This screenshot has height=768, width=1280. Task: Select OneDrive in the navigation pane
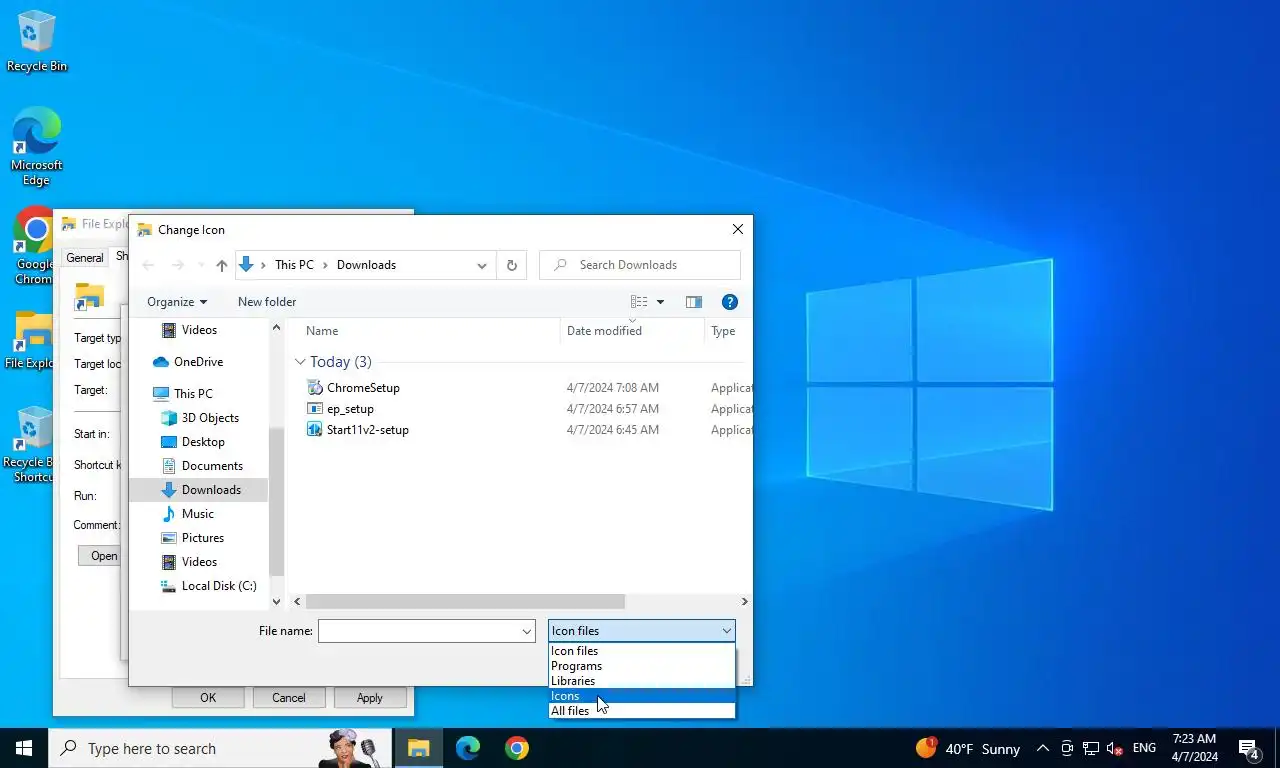tap(198, 362)
